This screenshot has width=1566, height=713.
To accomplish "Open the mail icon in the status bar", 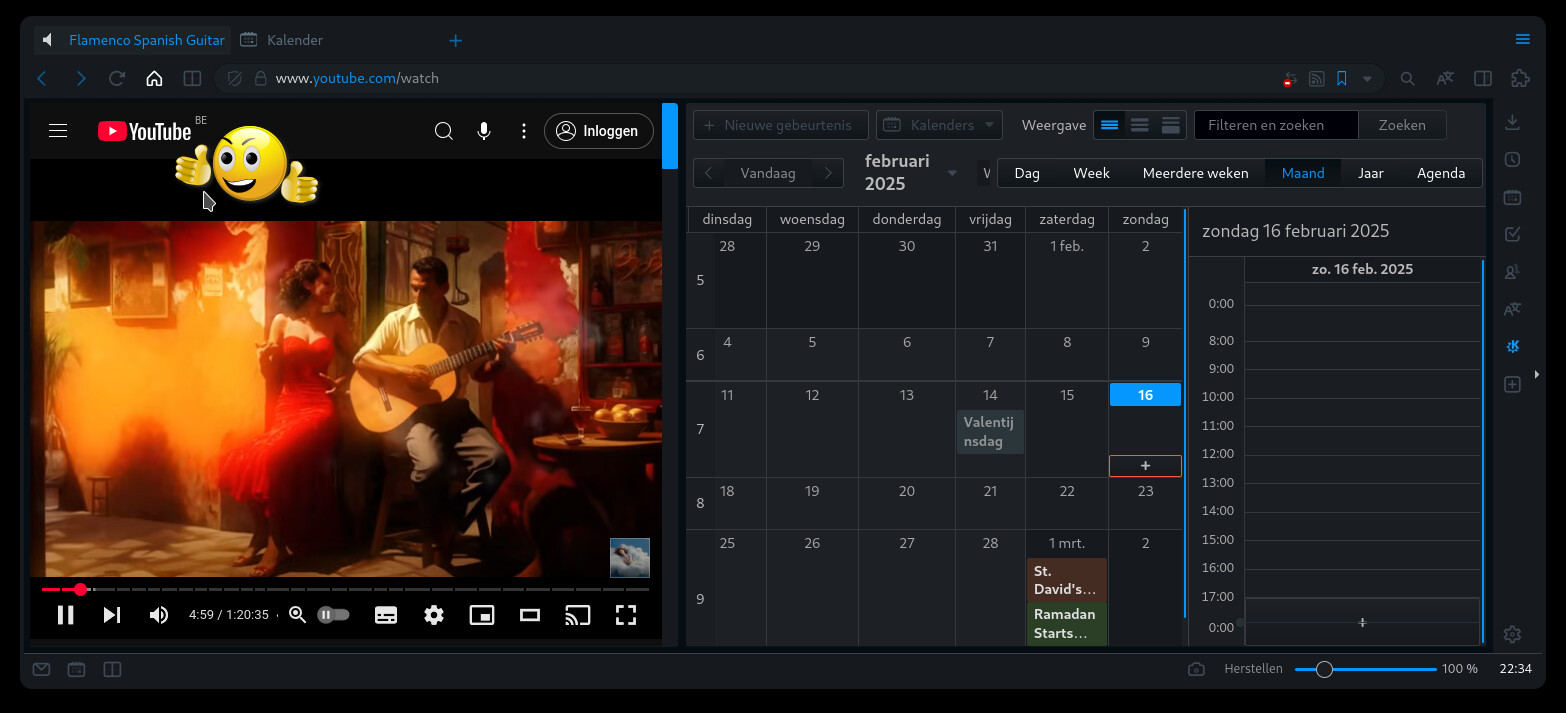I will (x=41, y=669).
